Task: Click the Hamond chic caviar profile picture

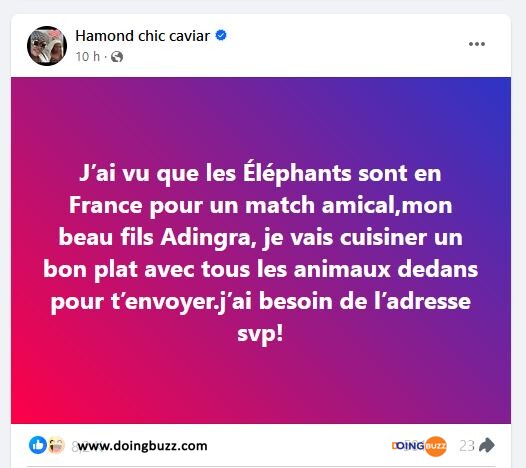Action: pyautogui.click(x=47, y=46)
